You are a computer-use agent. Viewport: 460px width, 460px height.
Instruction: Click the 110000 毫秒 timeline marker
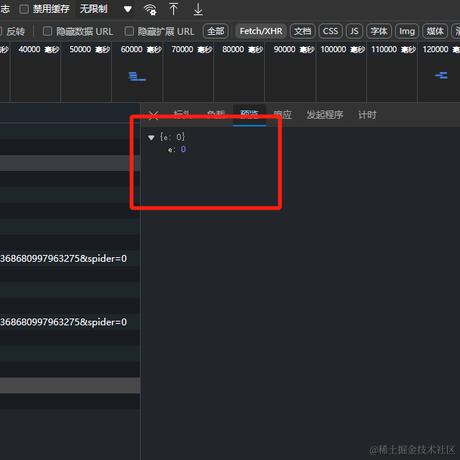(394, 49)
